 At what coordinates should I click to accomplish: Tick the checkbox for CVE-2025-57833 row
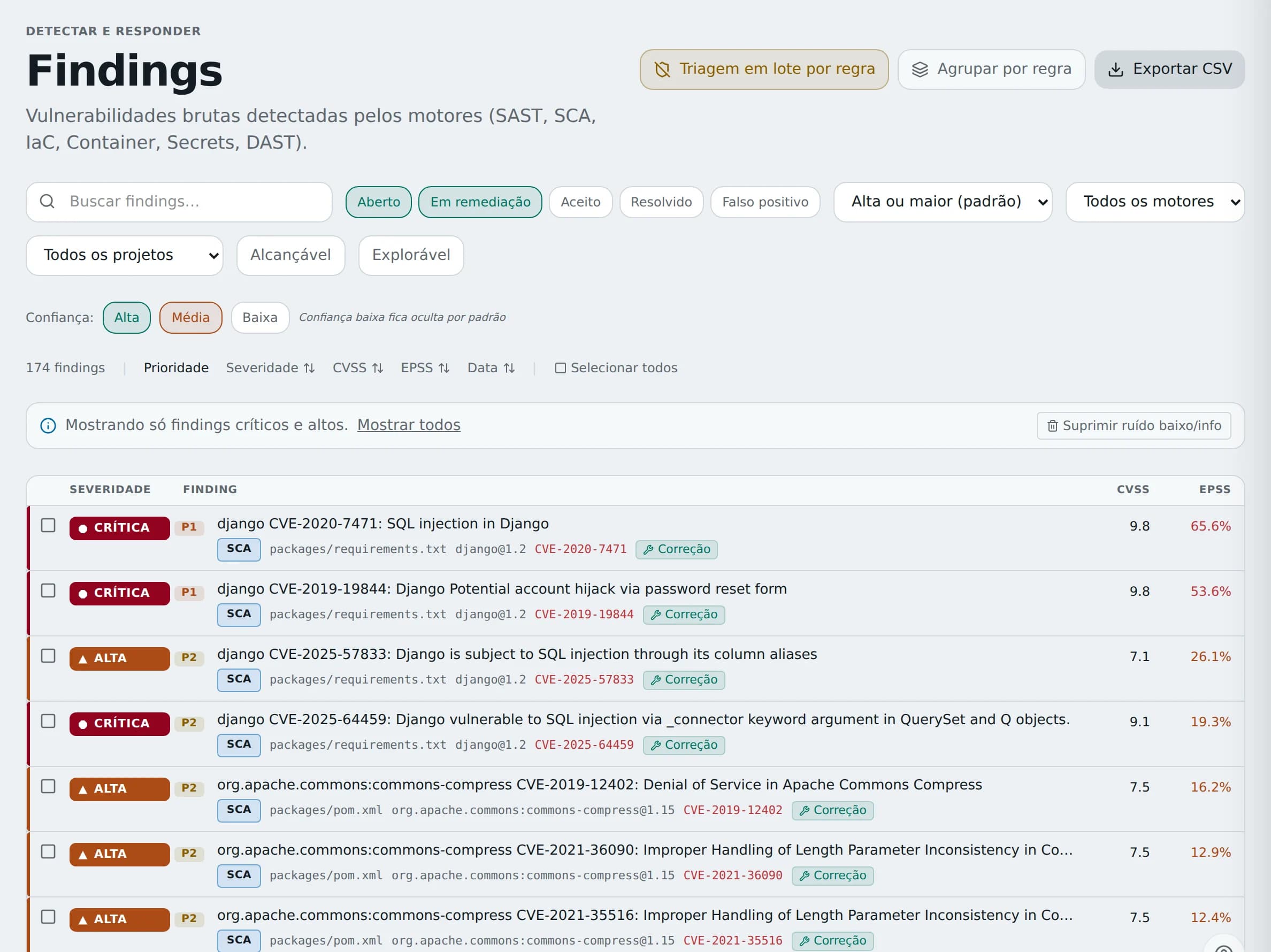(x=48, y=656)
